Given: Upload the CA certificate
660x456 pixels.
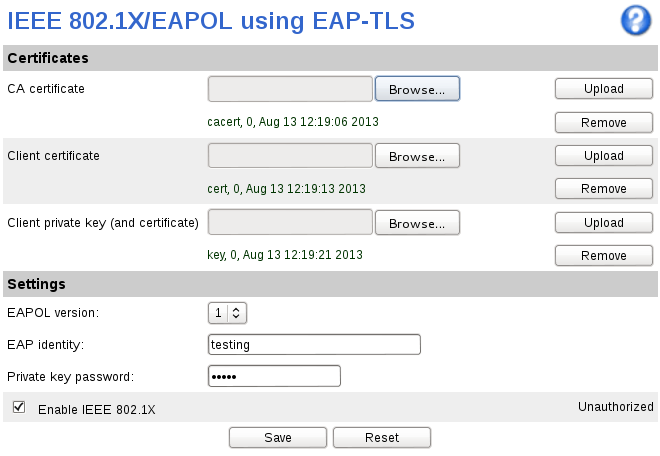Looking at the screenshot, I should (604, 89).
